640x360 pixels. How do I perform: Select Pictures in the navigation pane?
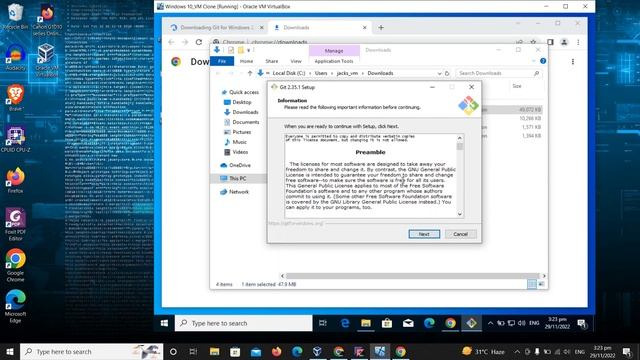pos(242,132)
